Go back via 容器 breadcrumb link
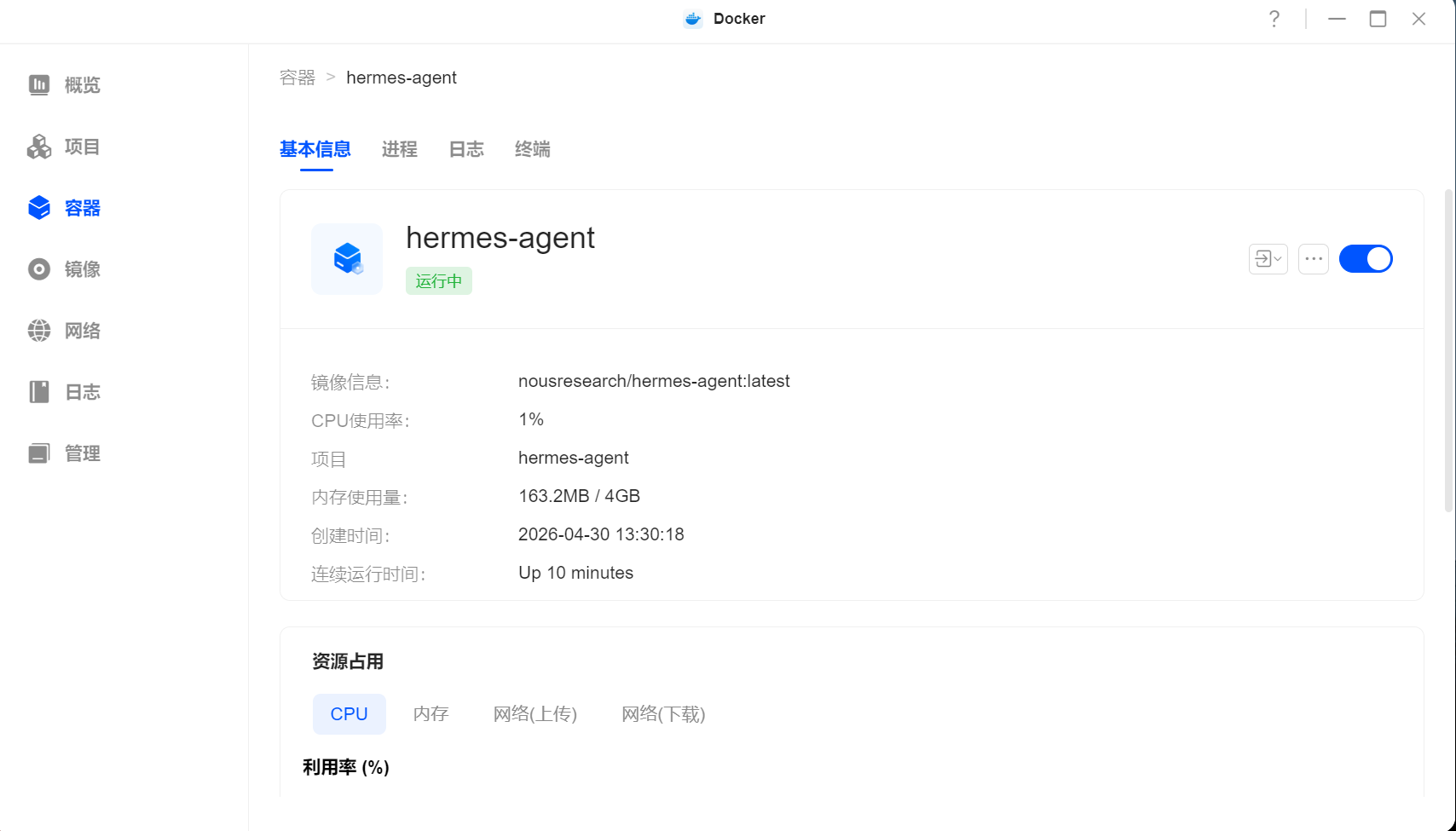Viewport: 1456px width, 831px height. [x=298, y=78]
